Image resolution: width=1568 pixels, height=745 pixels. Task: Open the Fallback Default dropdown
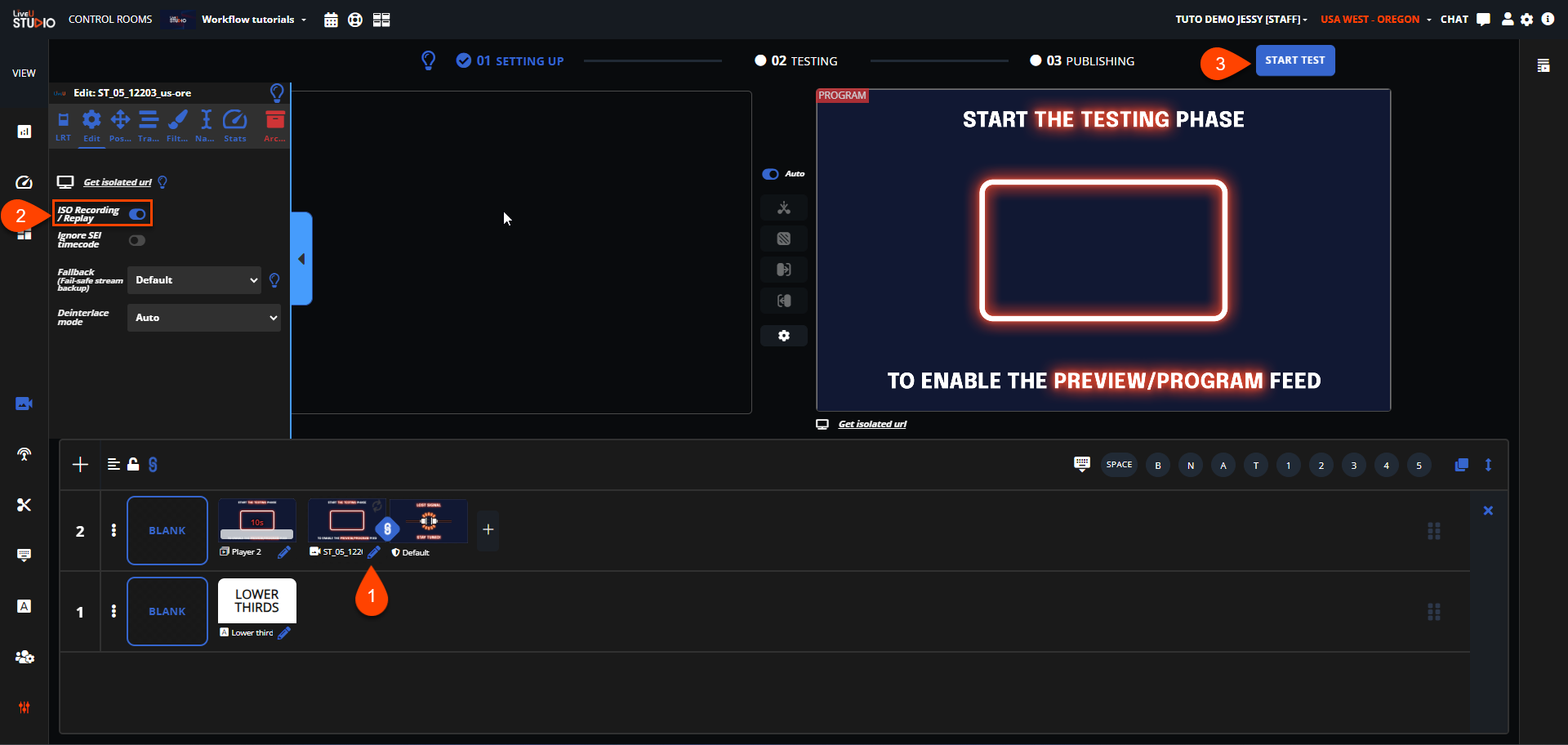[x=194, y=280]
